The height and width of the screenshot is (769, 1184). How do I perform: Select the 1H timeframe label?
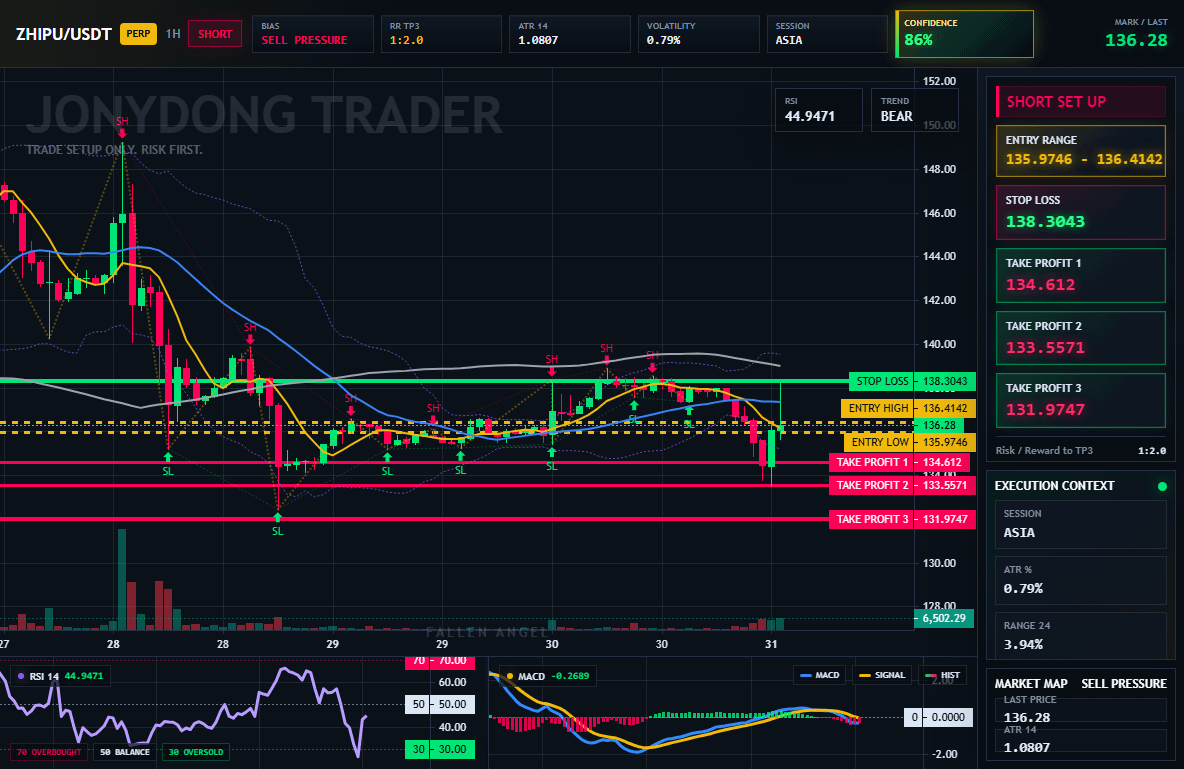(173, 34)
